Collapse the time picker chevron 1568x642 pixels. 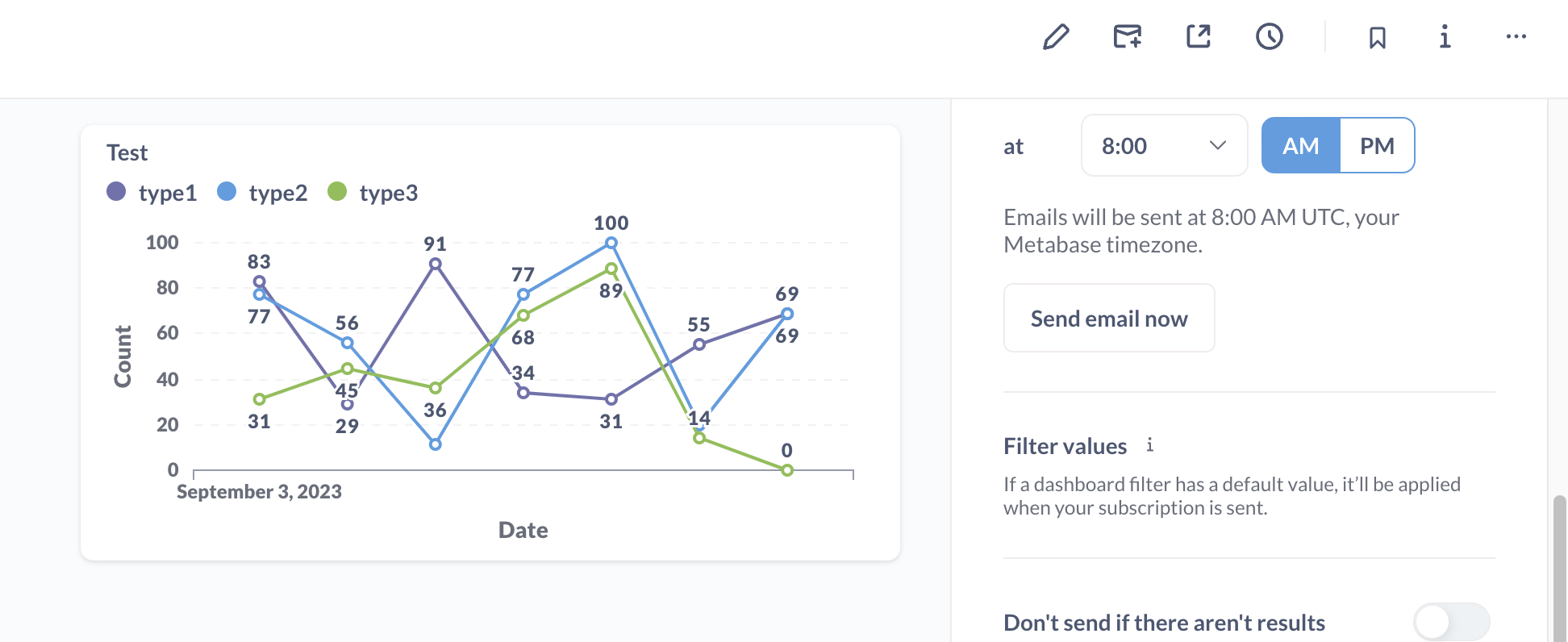pos(1218,145)
